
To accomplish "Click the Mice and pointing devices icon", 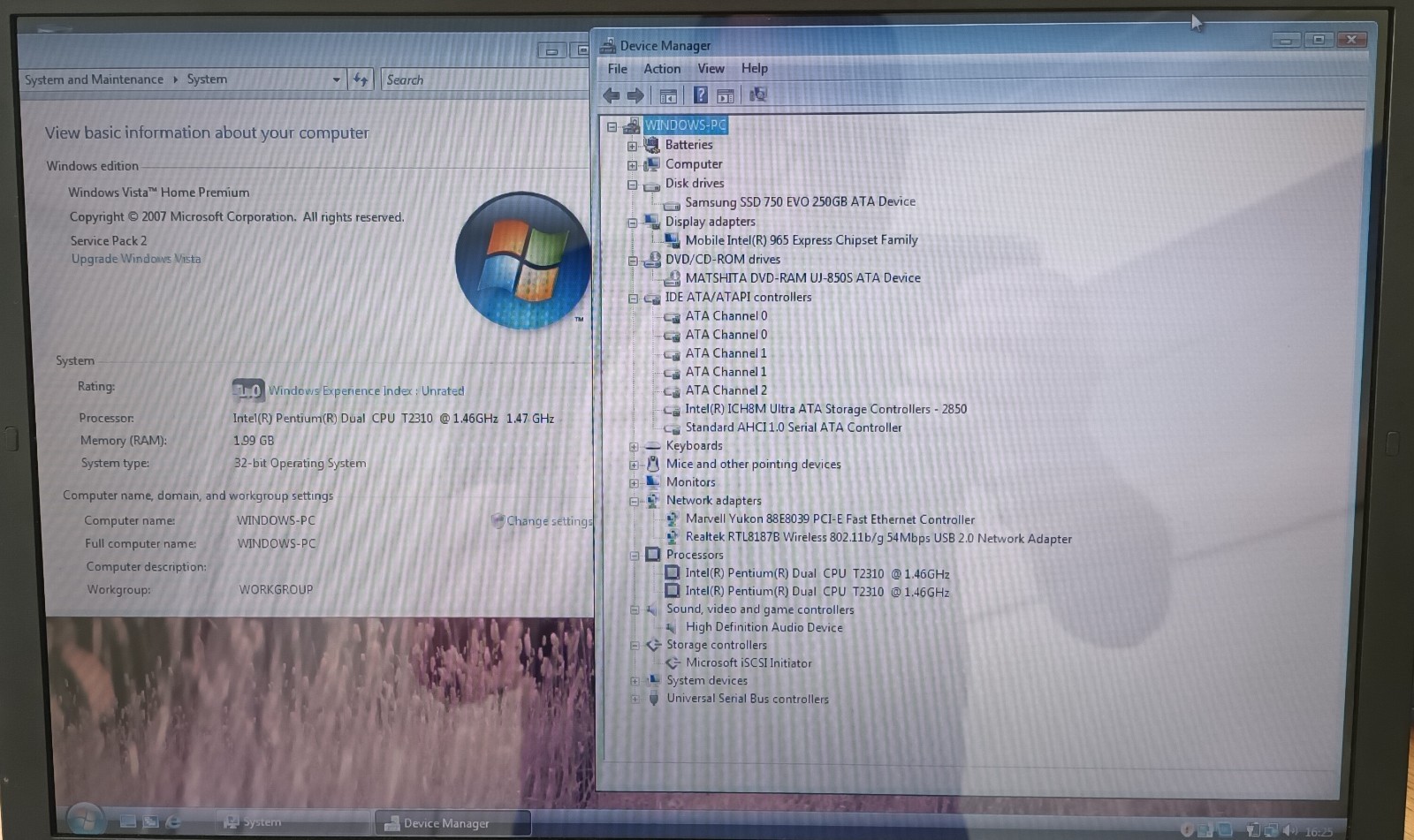I will pos(653,464).
